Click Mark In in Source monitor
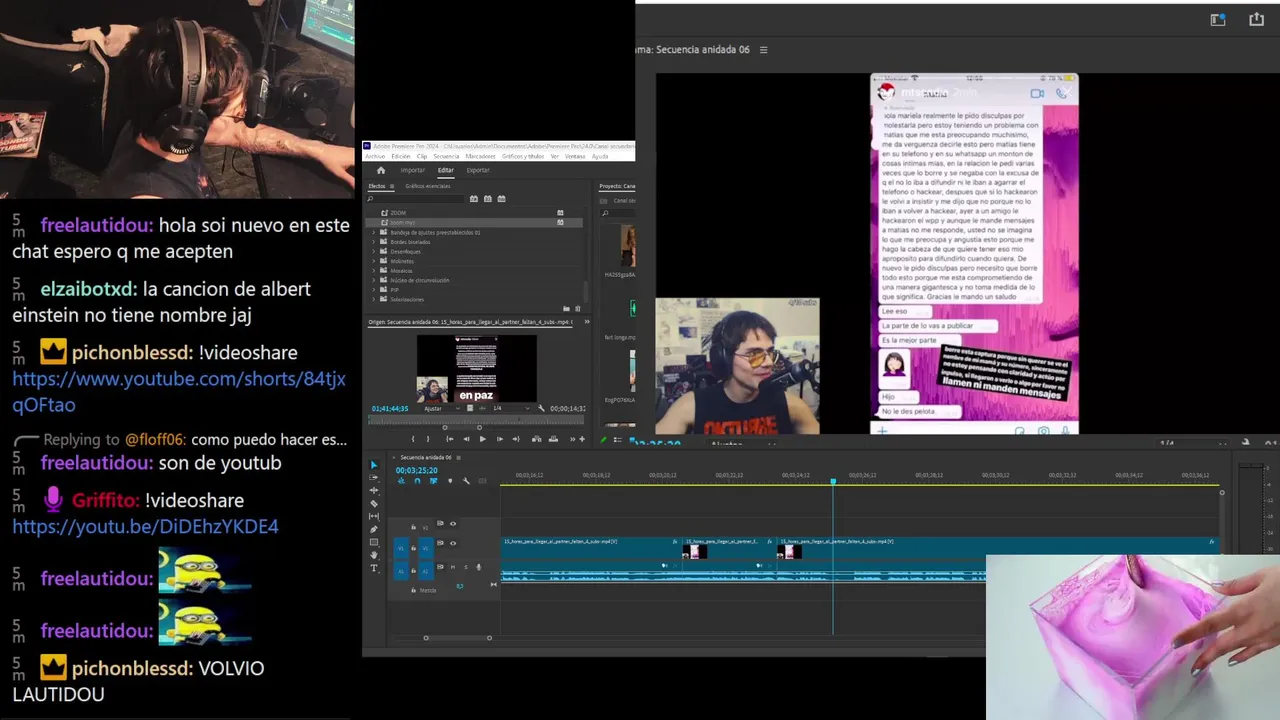The height and width of the screenshot is (720, 1280). click(413, 439)
